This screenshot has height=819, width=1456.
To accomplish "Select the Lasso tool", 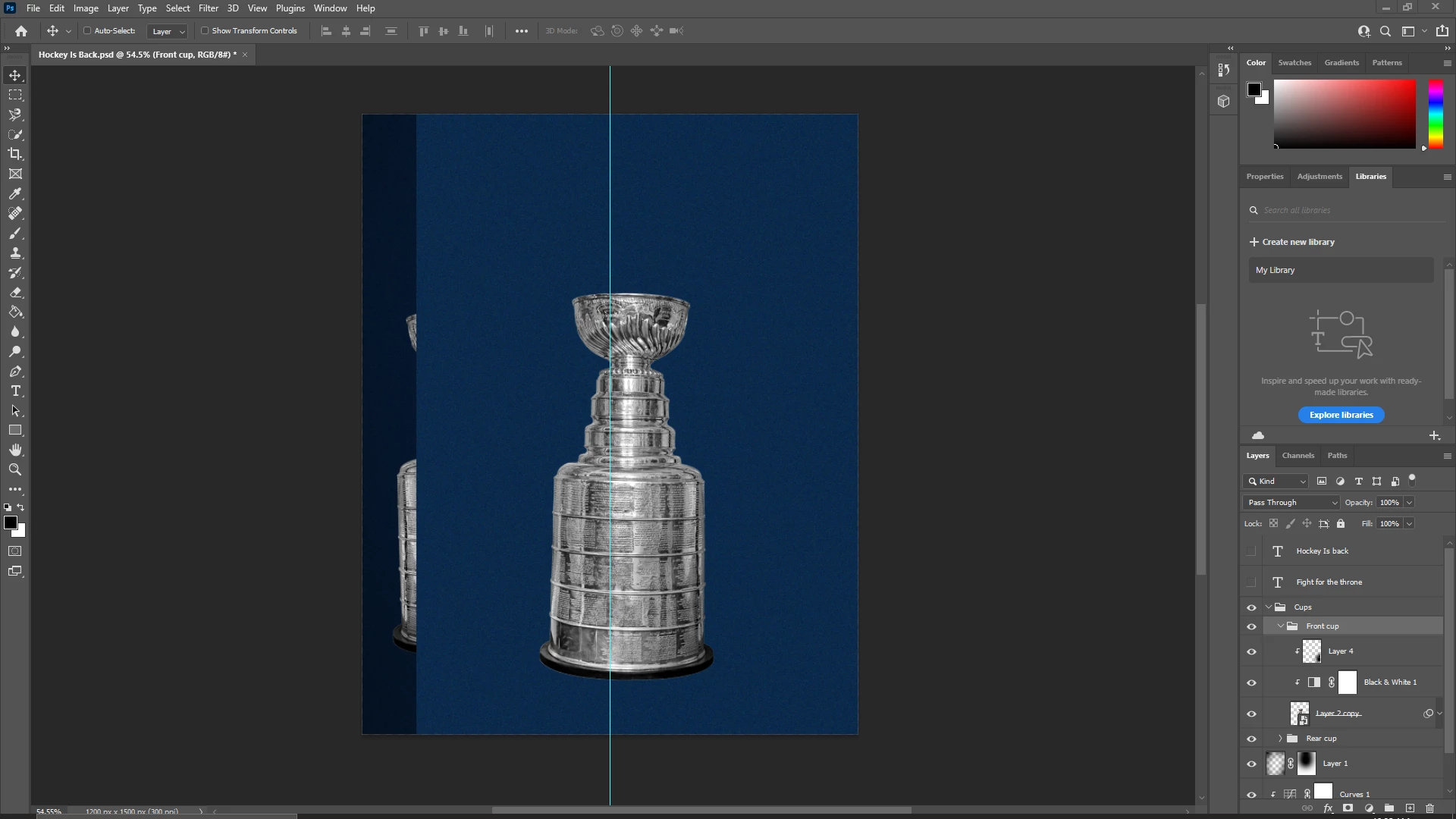I will tap(15, 115).
